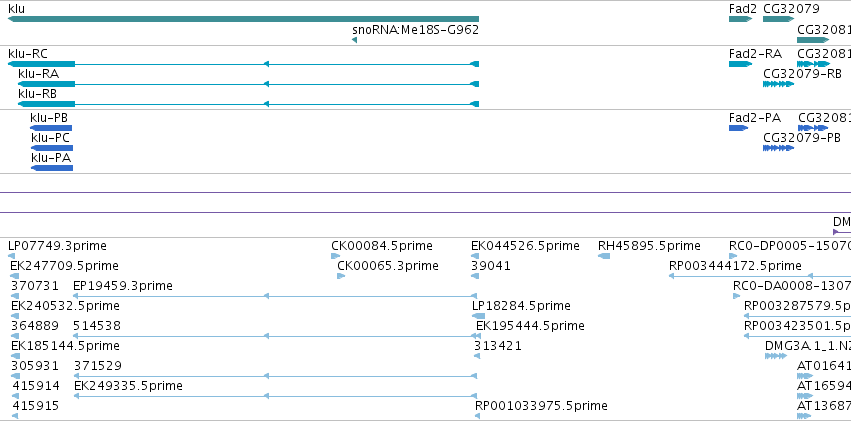Select the EK249335.5prime alignment line
Image resolution: width=851 pixels, height=421 pixels.
(x=275, y=396)
